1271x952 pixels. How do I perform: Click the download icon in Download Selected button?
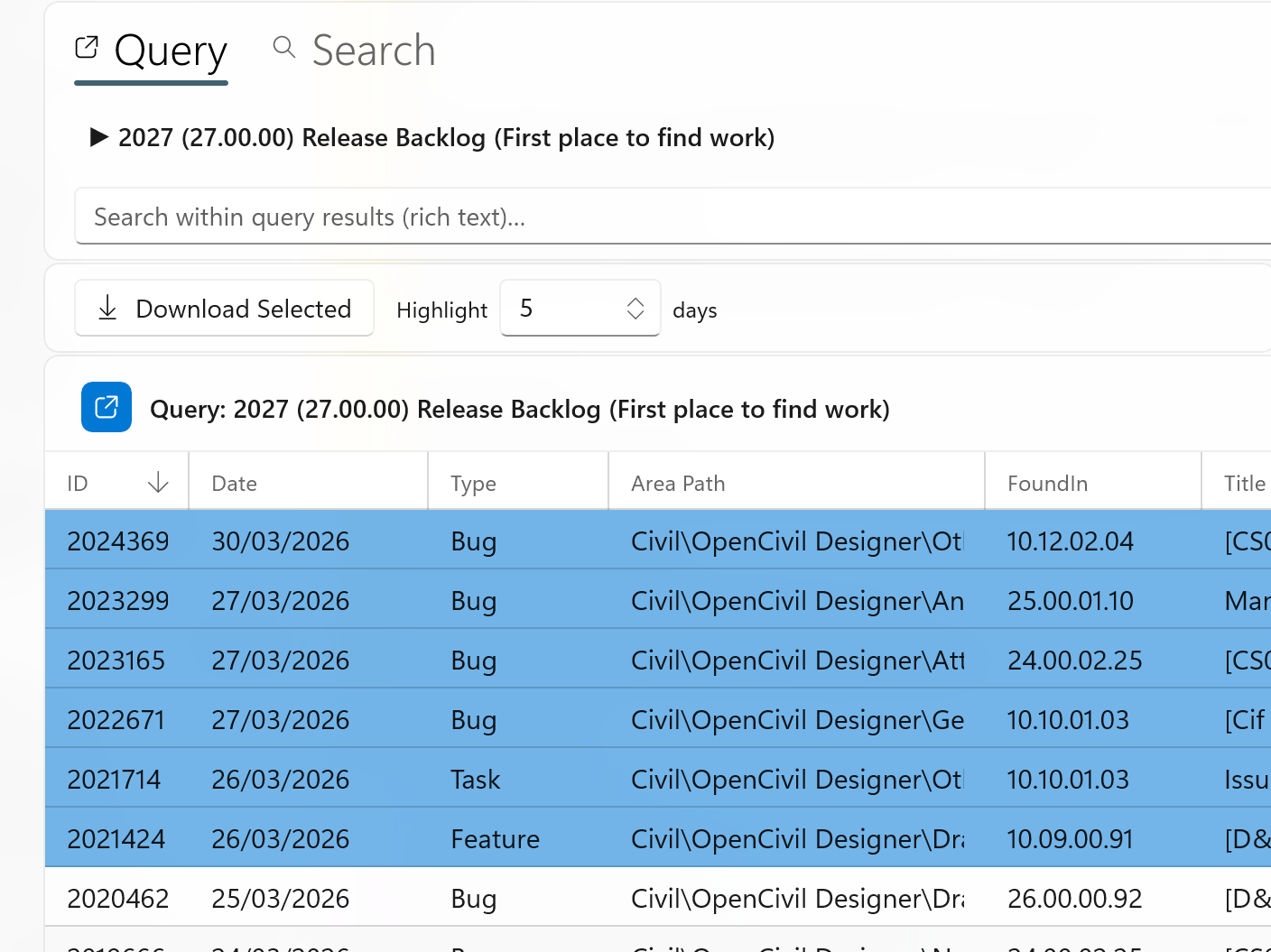[107, 308]
